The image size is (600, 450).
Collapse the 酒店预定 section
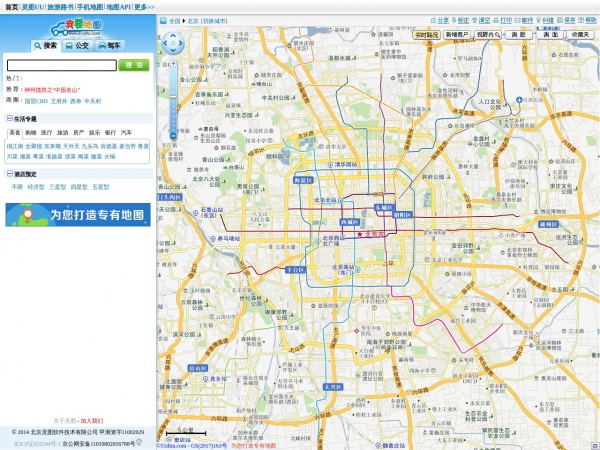10,174
